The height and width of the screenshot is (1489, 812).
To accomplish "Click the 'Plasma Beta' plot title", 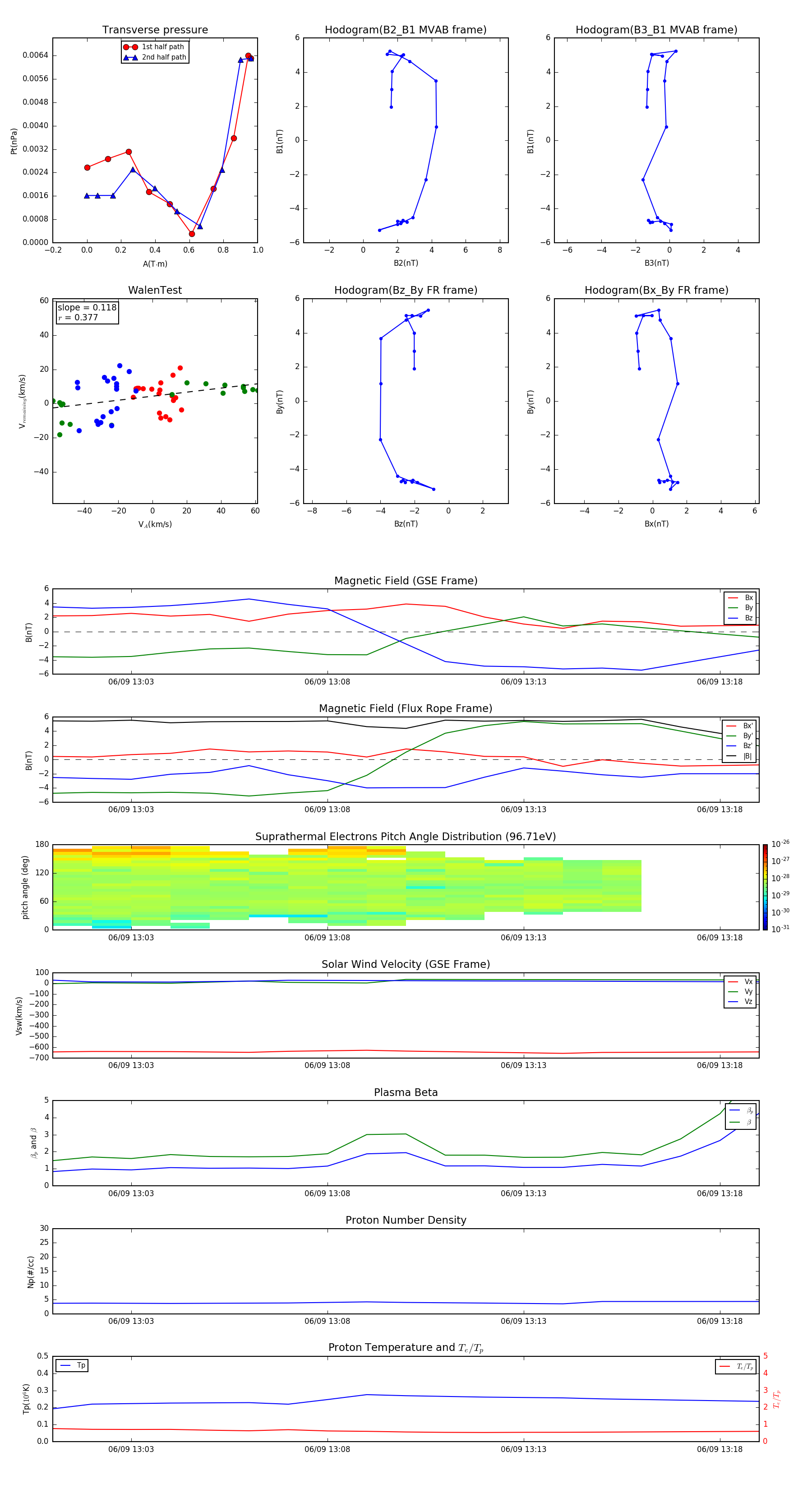I will [406, 1092].
